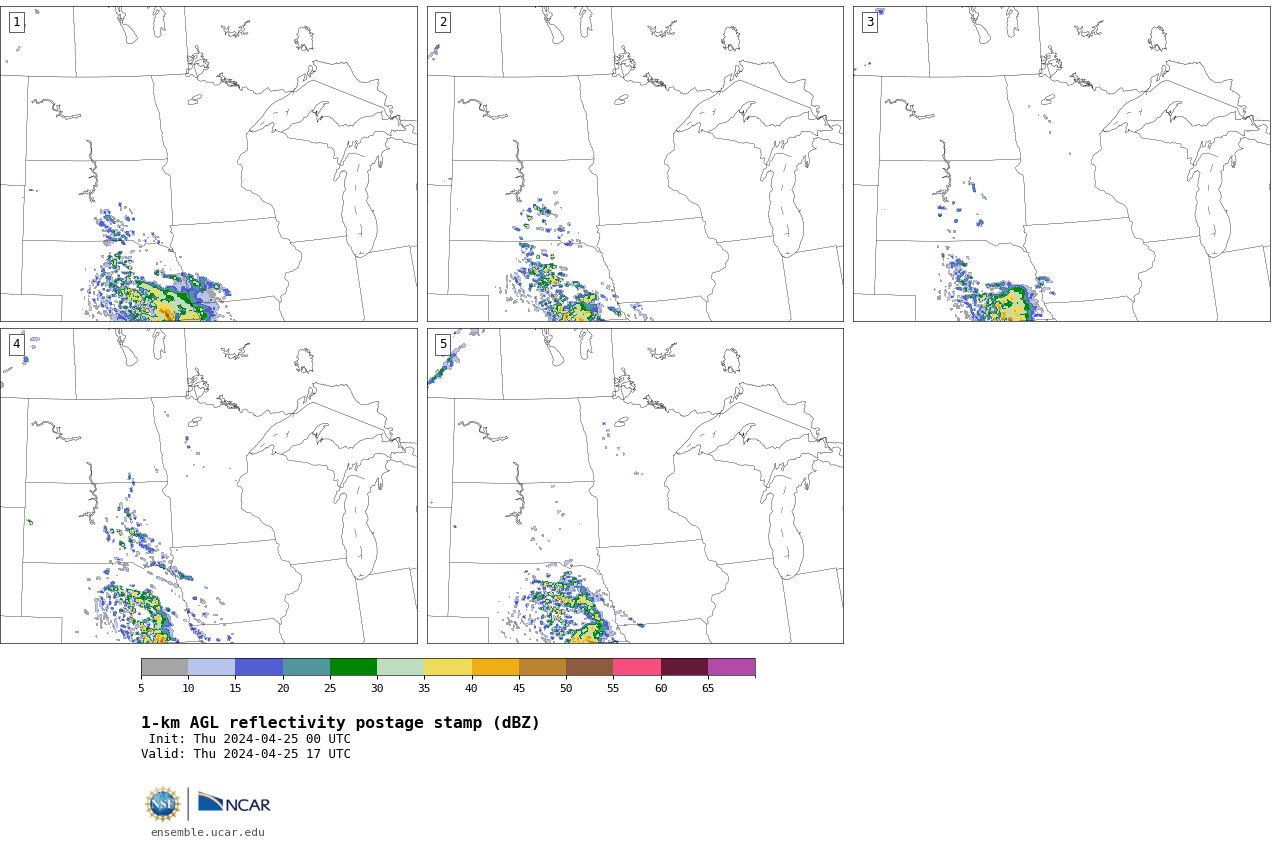This screenshot has height=844, width=1280.
Task: Click the colorbar tick label 50
Action: (566, 688)
